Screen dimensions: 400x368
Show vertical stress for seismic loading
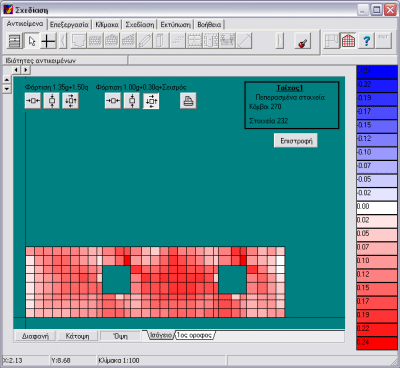click(x=132, y=101)
